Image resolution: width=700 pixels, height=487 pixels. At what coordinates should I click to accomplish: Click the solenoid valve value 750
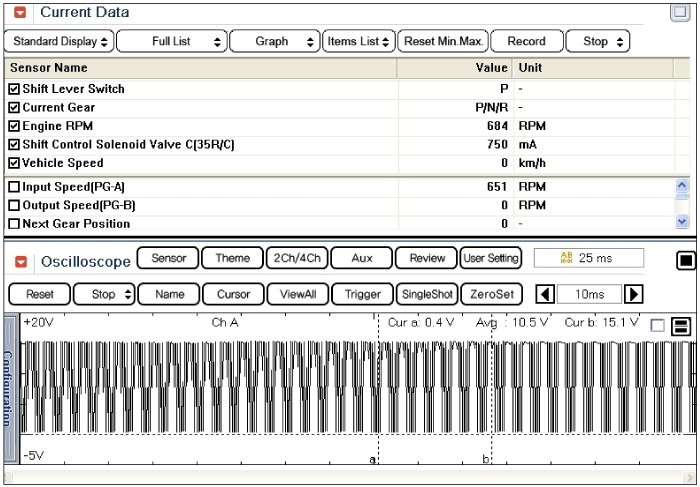497,145
